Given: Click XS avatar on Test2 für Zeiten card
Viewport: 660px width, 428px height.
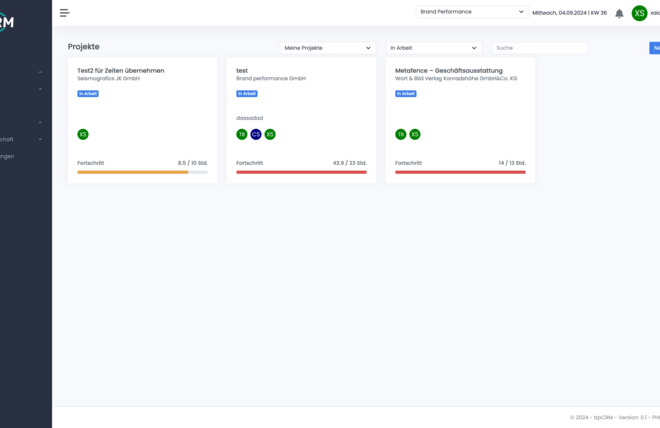Looking at the screenshot, I should pos(83,134).
